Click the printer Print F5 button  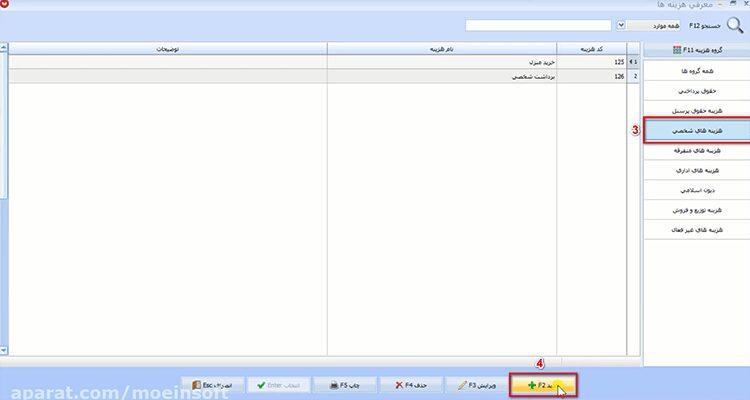pyautogui.click(x=345, y=385)
